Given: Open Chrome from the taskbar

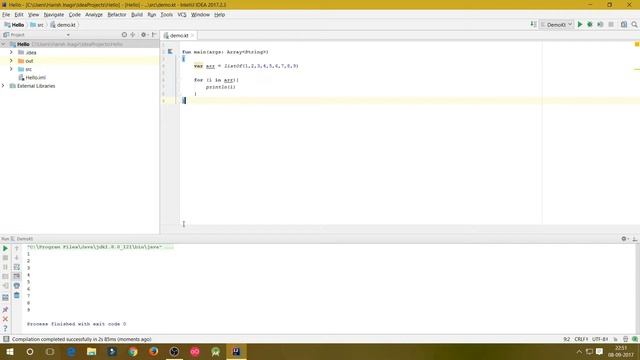Looking at the screenshot, I should [133, 351].
